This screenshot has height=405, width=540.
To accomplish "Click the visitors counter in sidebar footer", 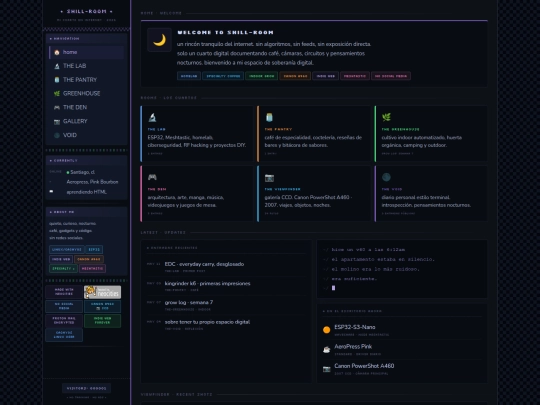I will coord(86,388).
